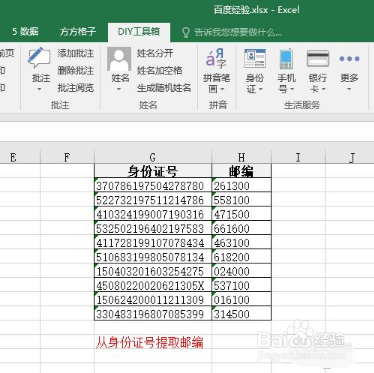This screenshot has width=374, height=373.
Task: Select postal code cell 261300
Action: 241,185
